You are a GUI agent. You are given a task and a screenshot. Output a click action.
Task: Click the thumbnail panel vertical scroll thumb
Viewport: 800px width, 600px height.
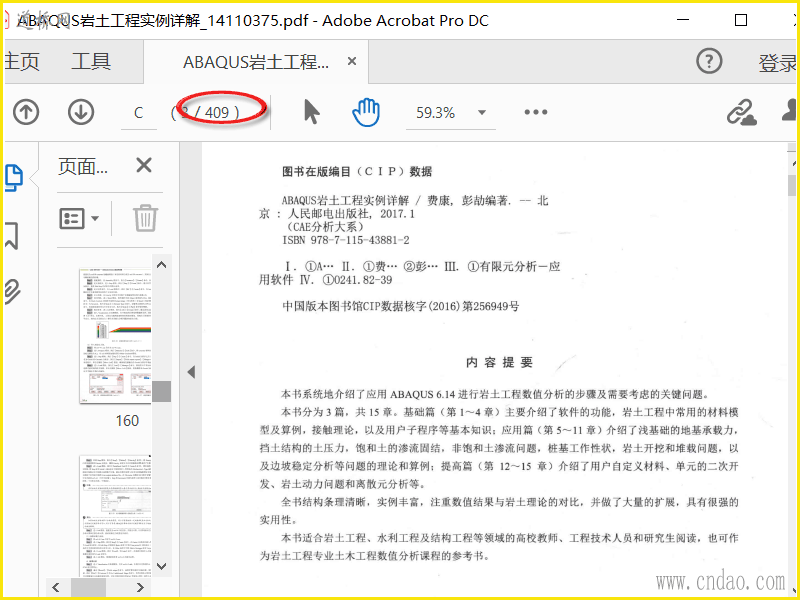(x=161, y=391)
